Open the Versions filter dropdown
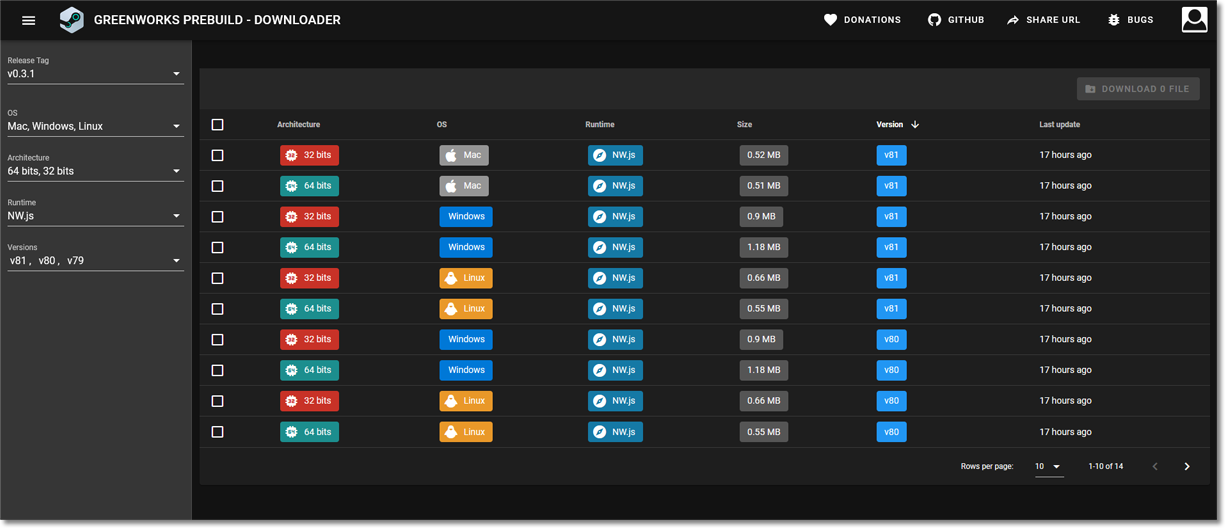 coord(95,261)
